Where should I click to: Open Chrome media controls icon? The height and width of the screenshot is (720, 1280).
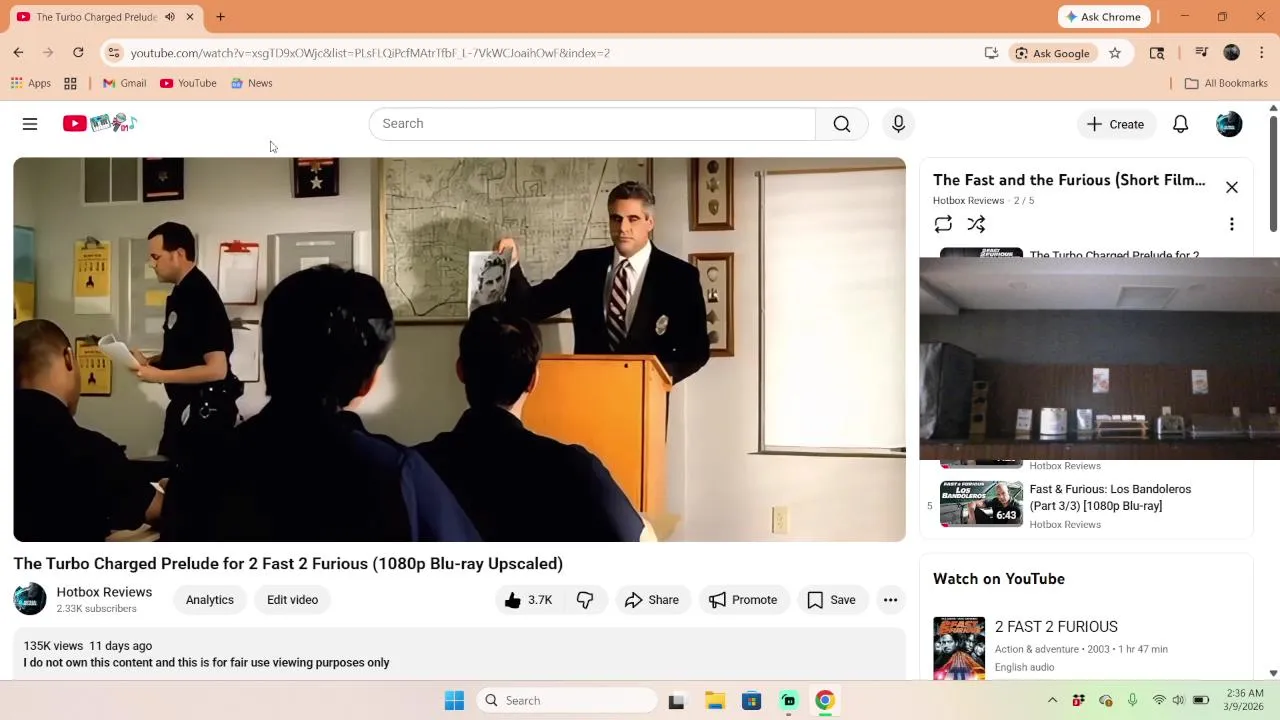1202,53
